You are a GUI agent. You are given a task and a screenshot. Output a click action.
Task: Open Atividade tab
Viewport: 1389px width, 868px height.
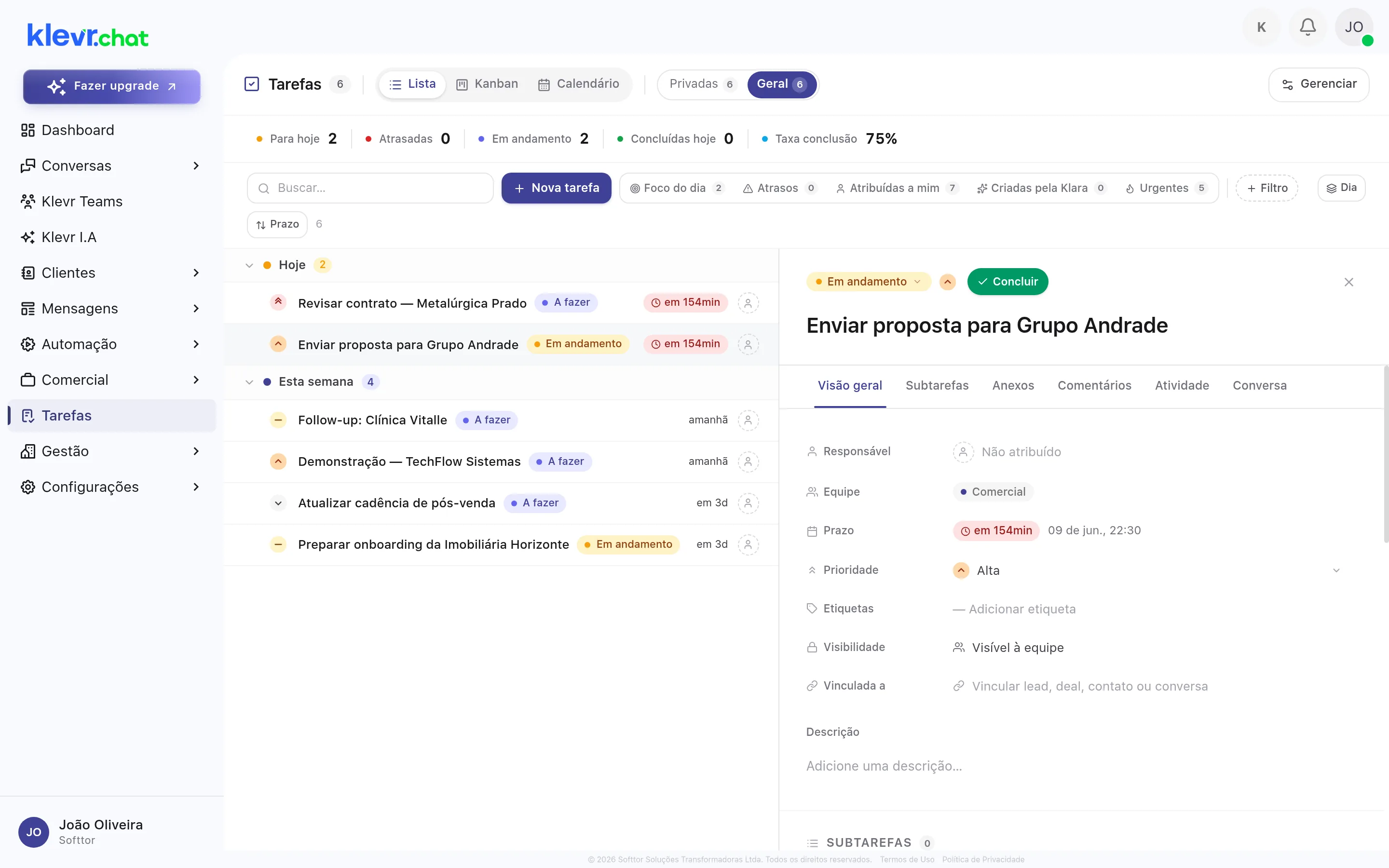pos(1182,386)
